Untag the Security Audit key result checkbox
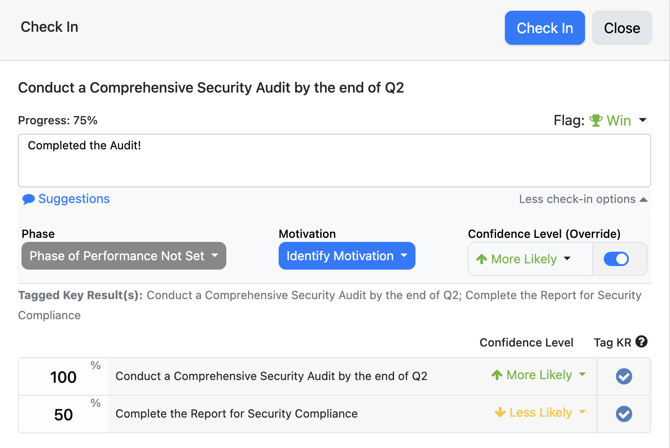 coord(624,377)
